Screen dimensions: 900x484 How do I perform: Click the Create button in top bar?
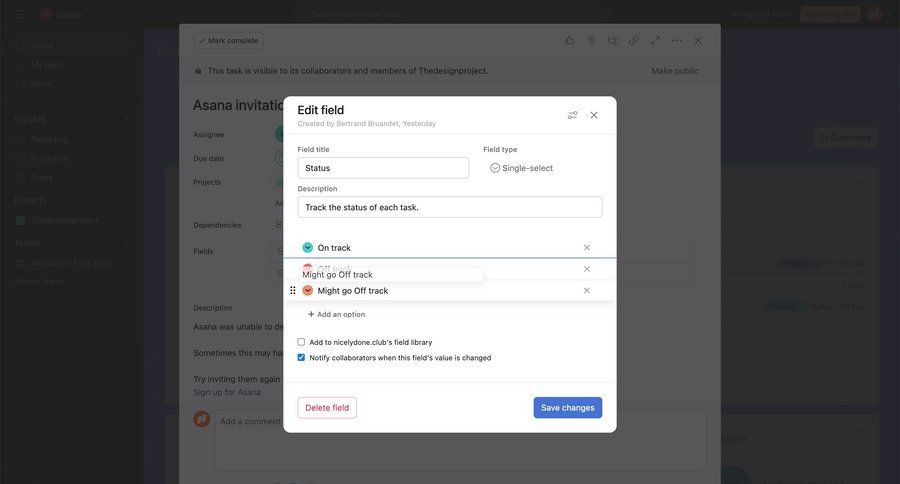61,14
